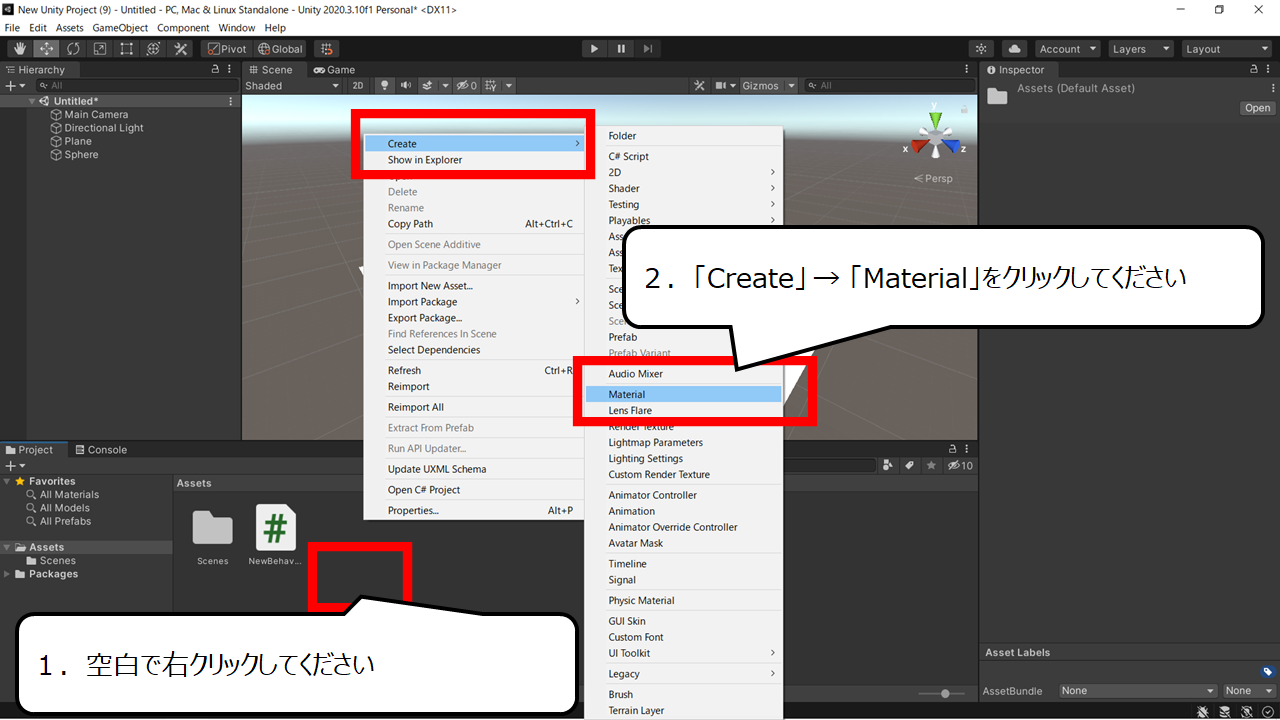The height and width of the screenshot is (720, 1280).
Task: Click the Step forward button
Action: click(648, 49)
